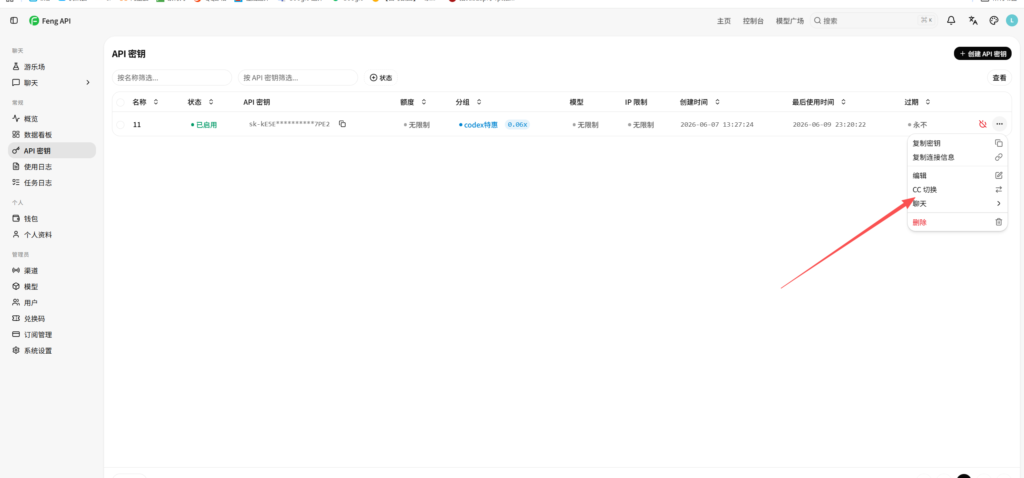1024x478 pixels.
Task: Open 模型广场 in the top navigation
Action: coord(790,21)
